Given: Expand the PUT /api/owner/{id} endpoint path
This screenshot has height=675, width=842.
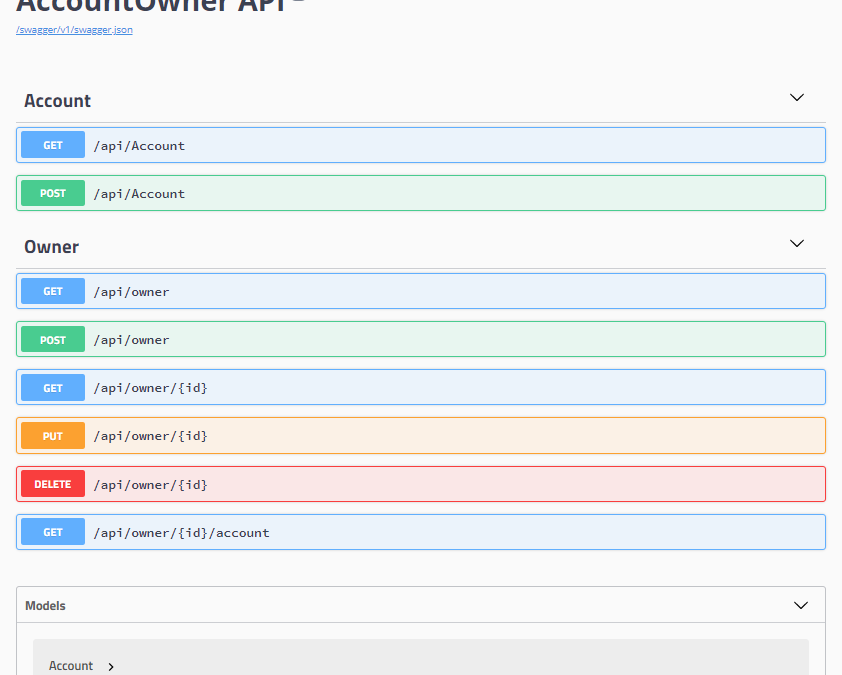Looking at the screenshot, I should 151,436.
